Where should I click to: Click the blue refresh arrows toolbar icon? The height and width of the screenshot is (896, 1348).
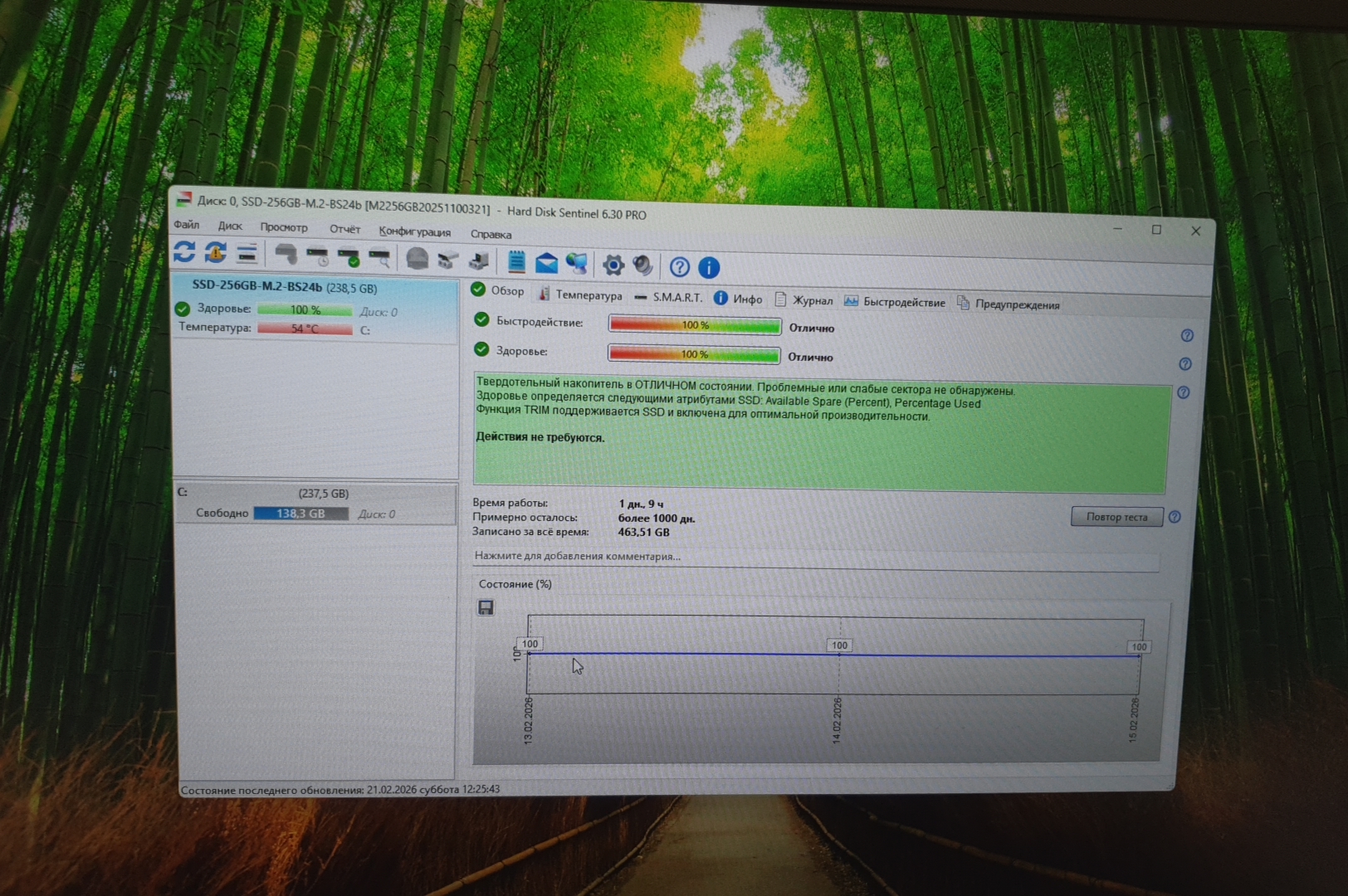pos(184,252)
